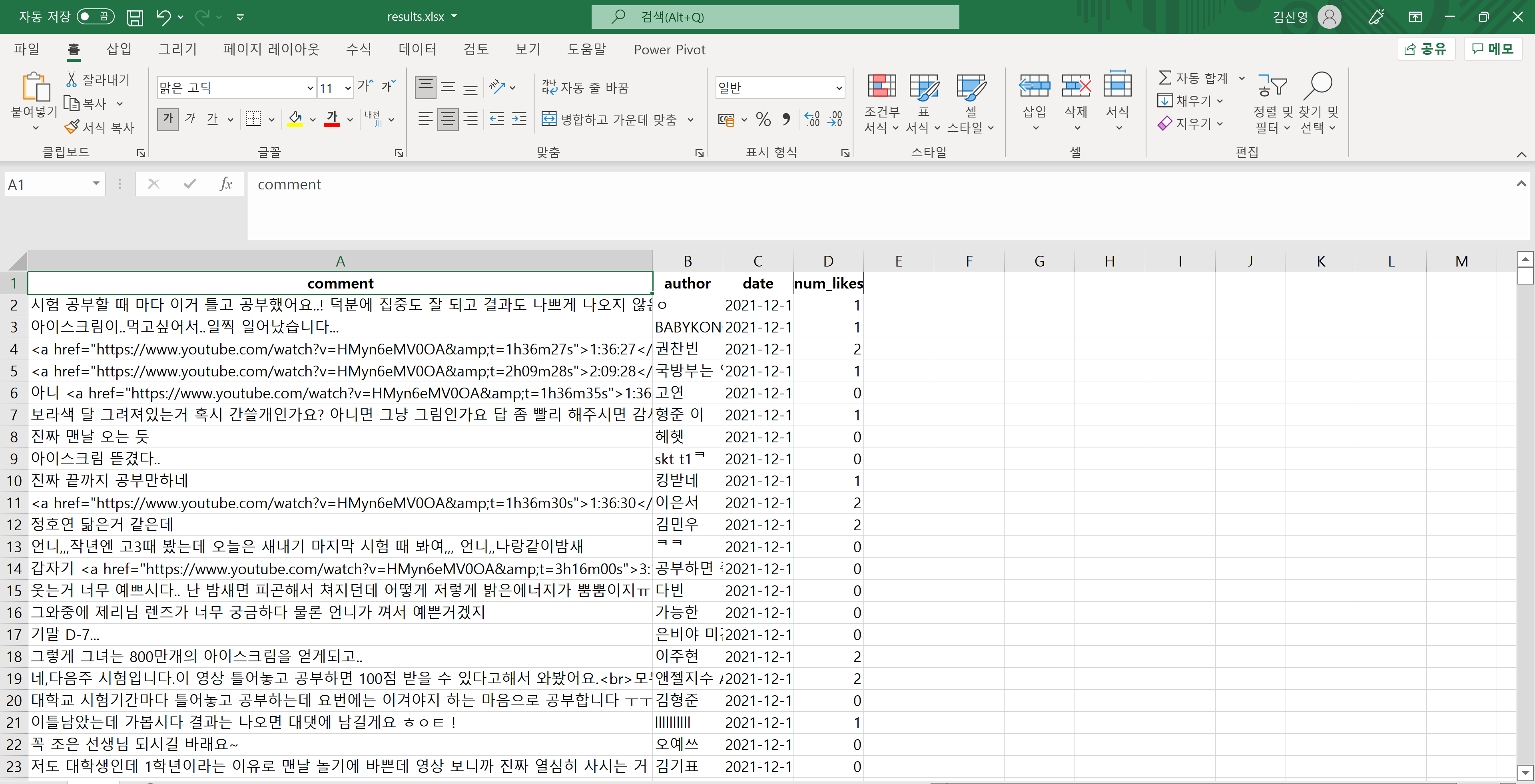Select the red font color swatch
1535x784 pixels.
(333, 119)
